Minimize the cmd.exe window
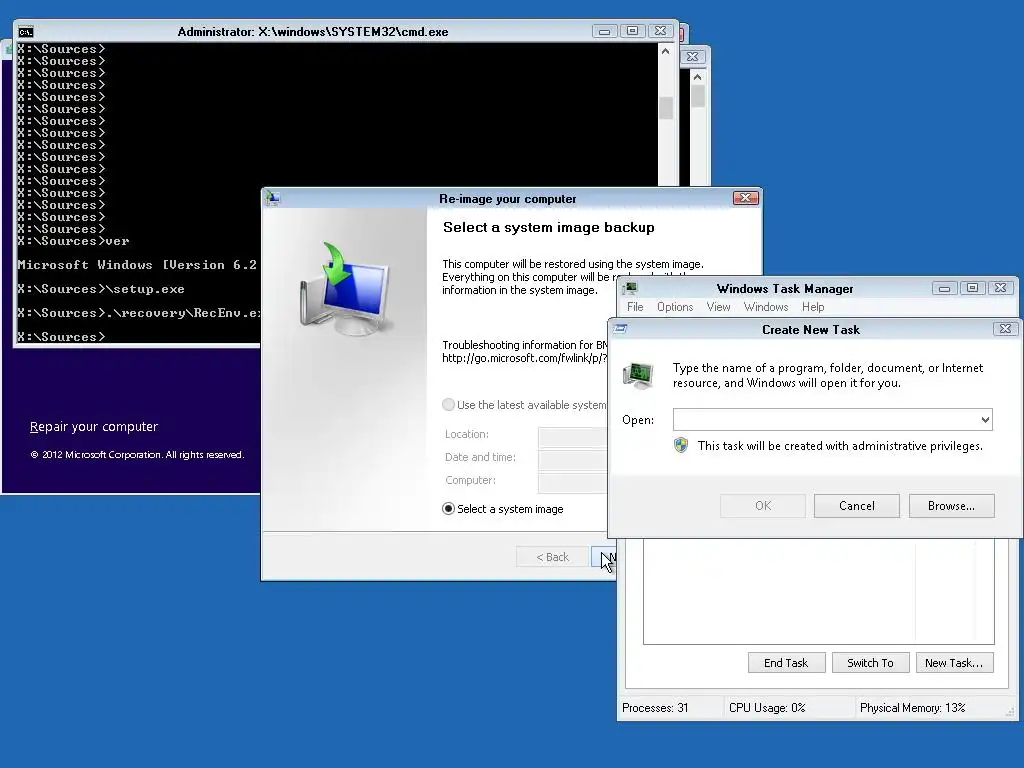This screenshot has width=1024, height=768. click(x=604, y=31)
